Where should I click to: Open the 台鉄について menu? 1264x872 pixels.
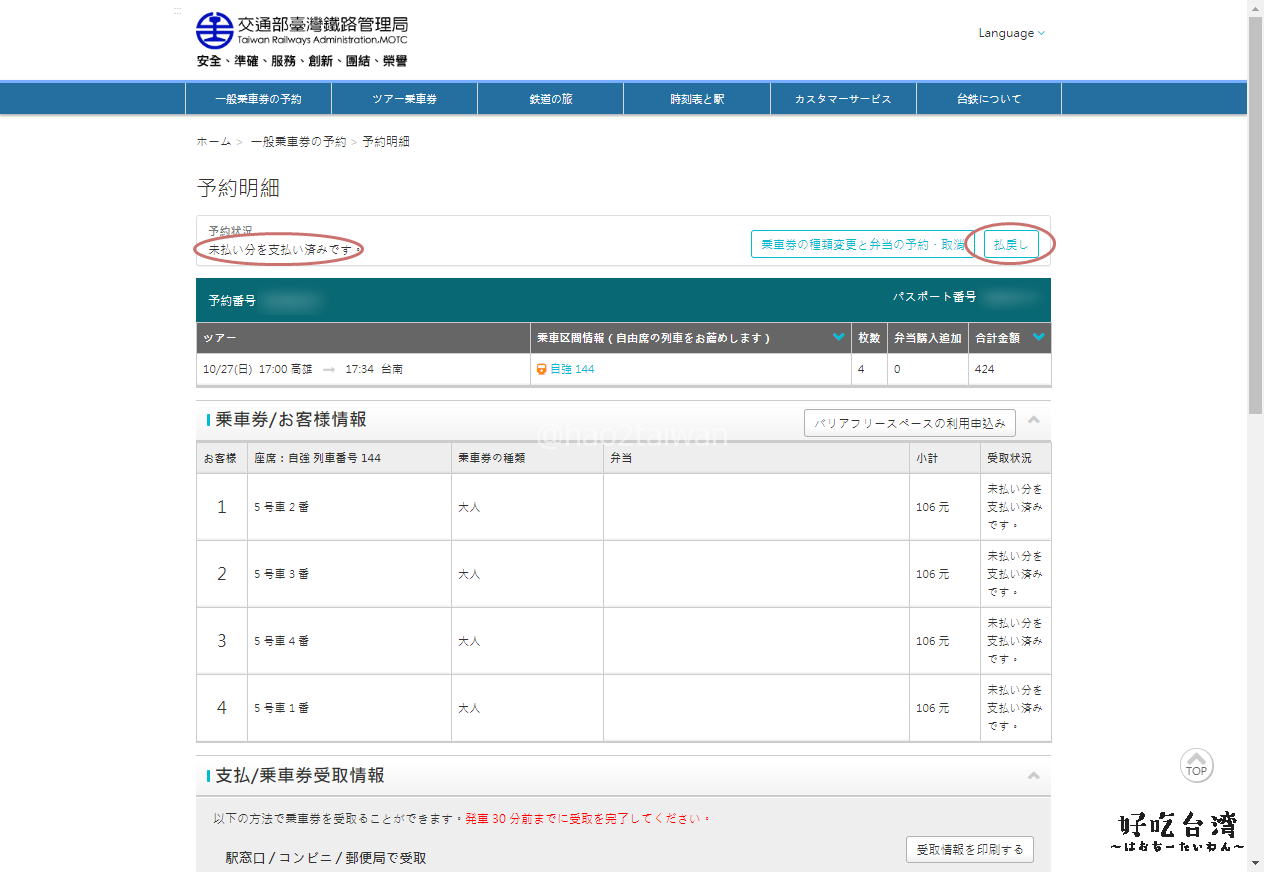tap(988, 99)
